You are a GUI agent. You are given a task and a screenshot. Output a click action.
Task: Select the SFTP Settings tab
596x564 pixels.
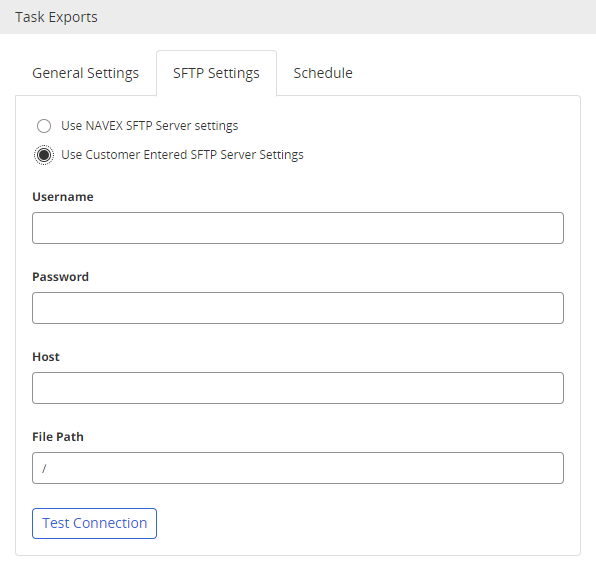click(x=216, y=73)
